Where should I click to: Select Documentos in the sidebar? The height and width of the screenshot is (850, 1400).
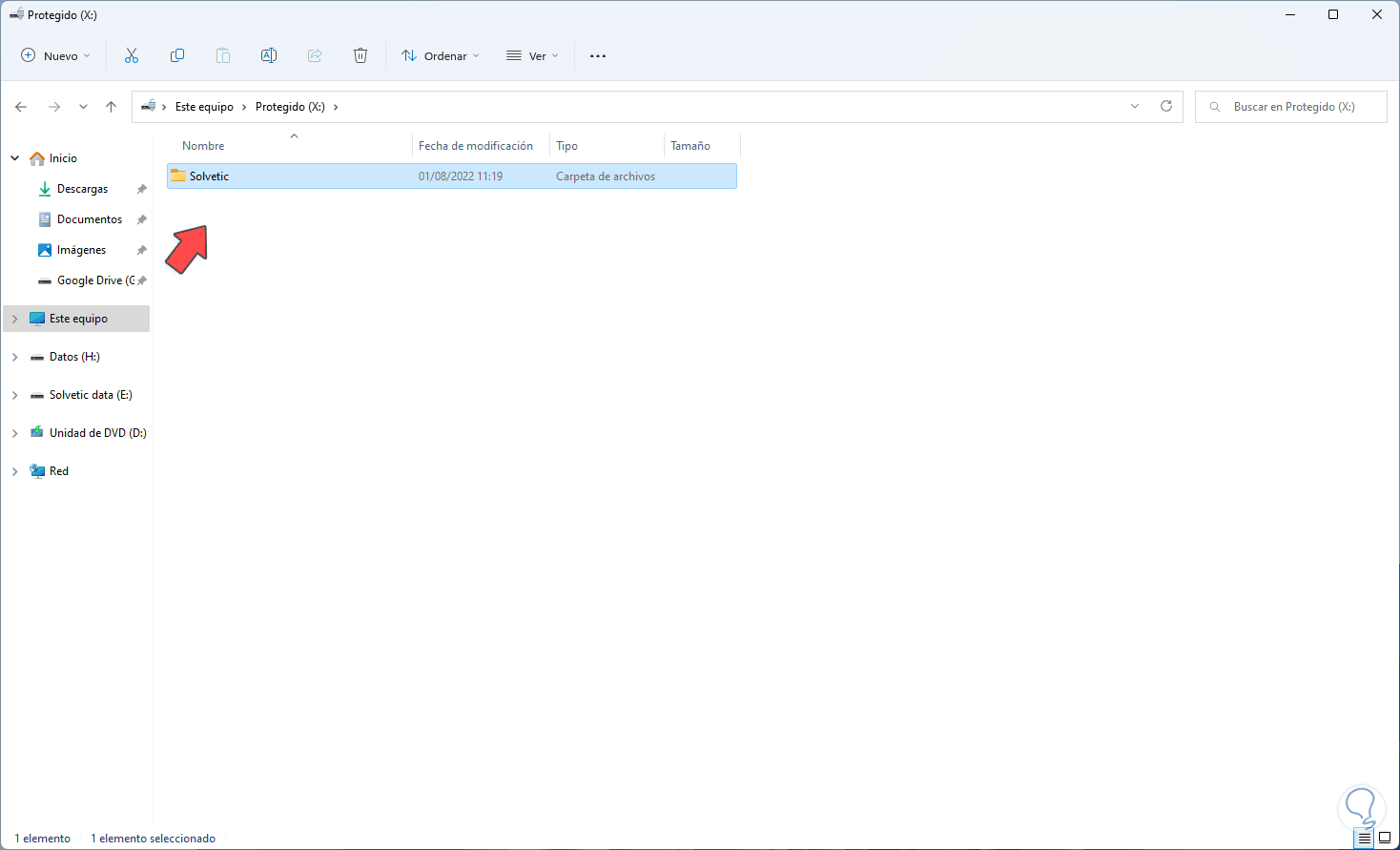(x=90, y=219)
